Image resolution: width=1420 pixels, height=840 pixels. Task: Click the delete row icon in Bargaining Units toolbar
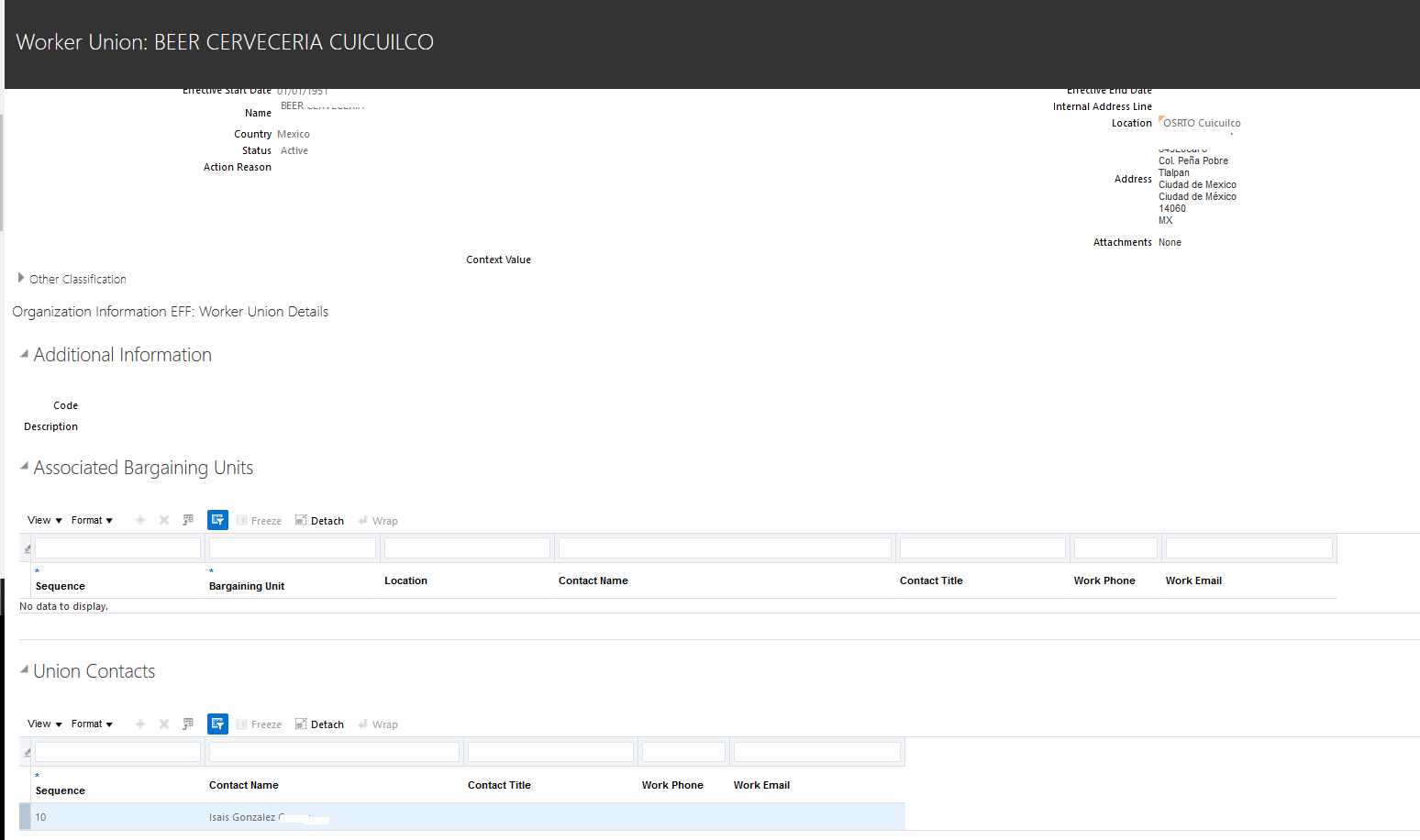[164, 520]
